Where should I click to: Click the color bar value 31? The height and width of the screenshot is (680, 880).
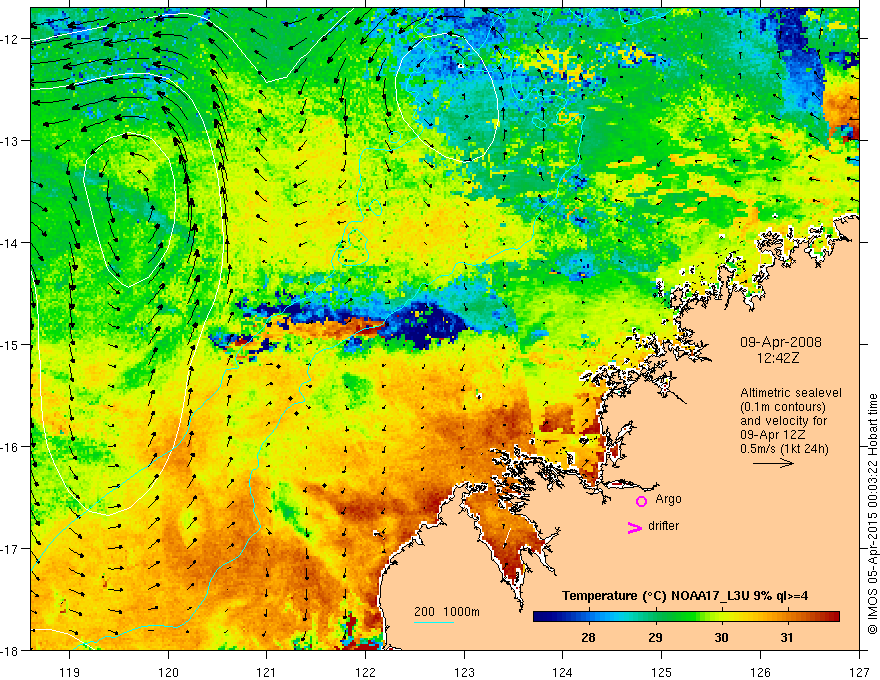[x=787, y=637]
